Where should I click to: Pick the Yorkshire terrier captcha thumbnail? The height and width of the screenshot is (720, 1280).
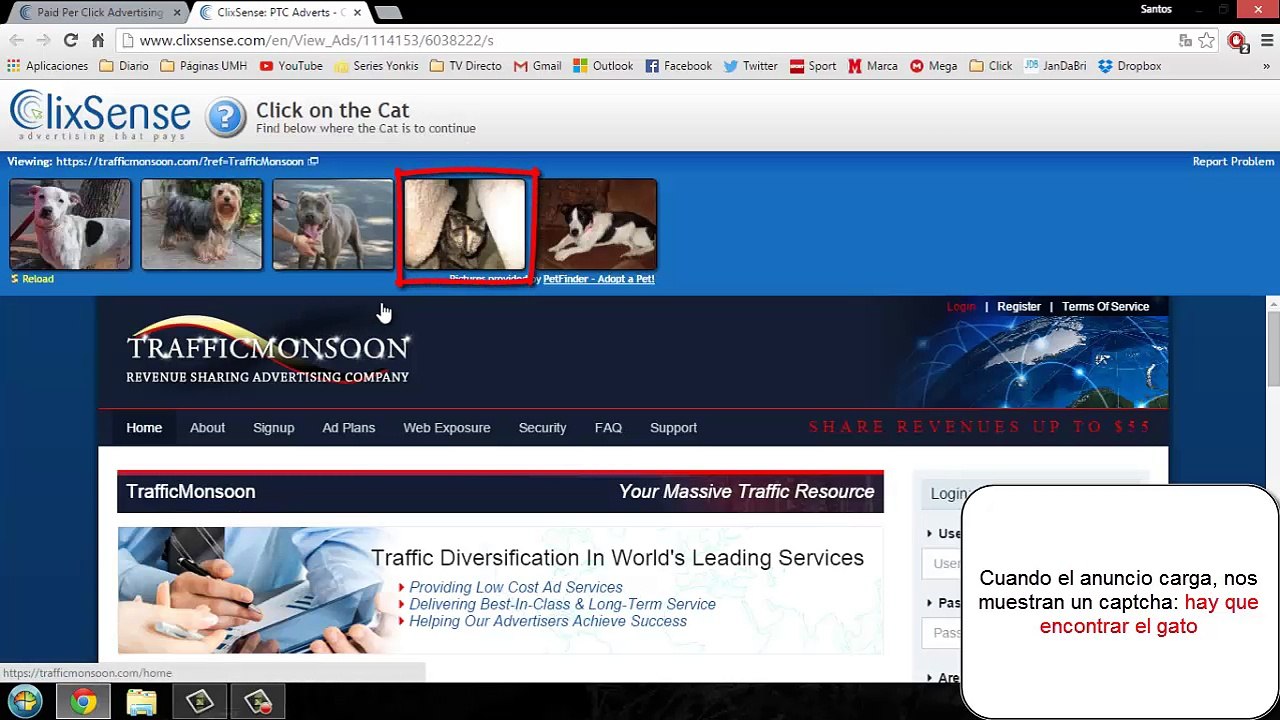click(201, 224)
